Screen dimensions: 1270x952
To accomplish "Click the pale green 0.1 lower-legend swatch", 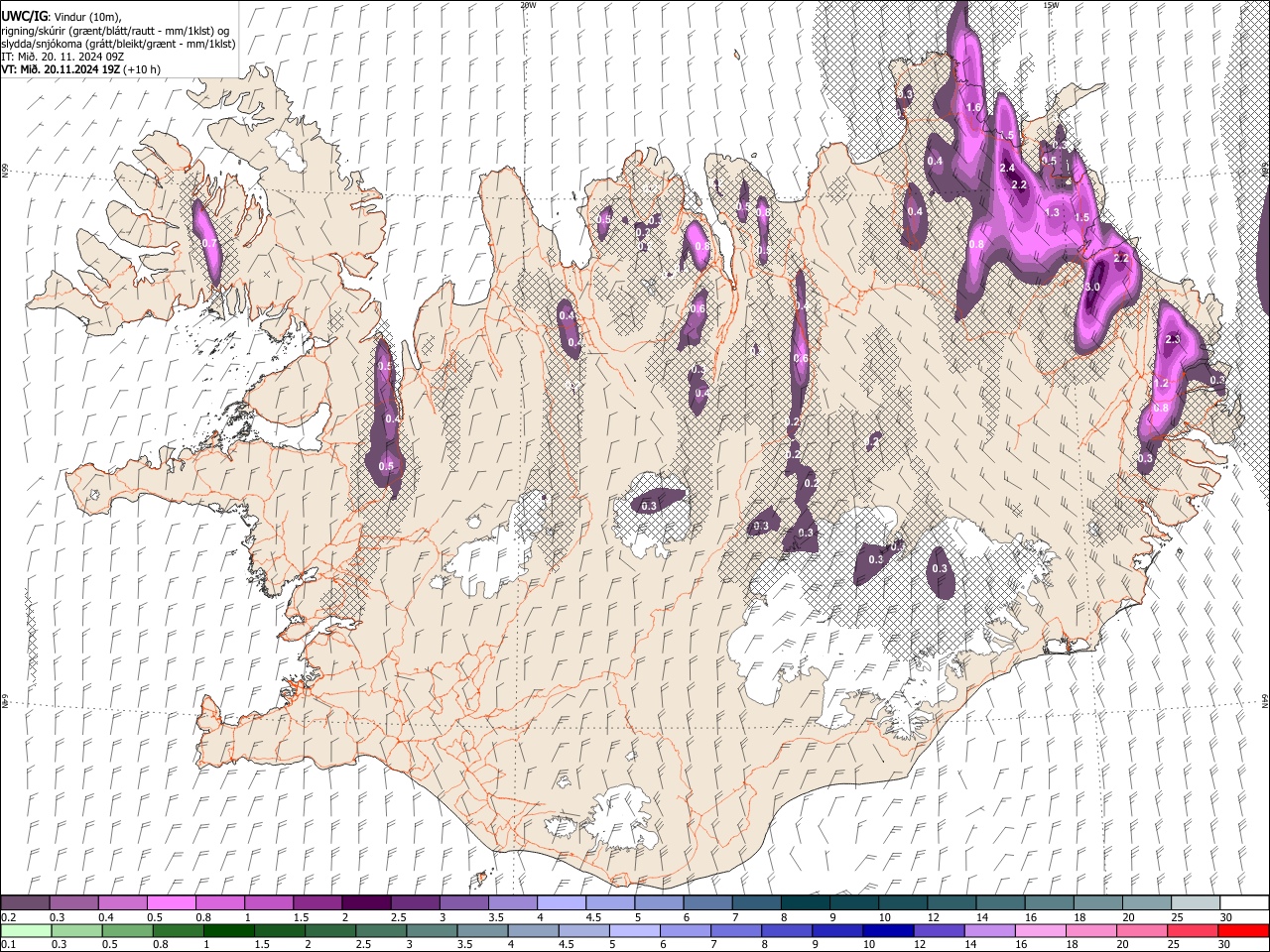I will click(x=26, y=930).
